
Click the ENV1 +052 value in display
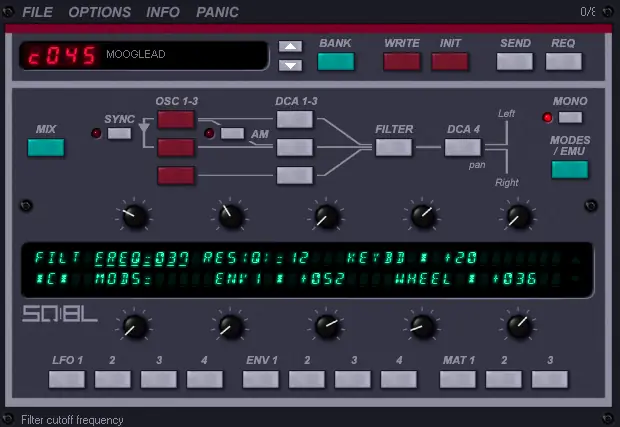coord(279,279)
